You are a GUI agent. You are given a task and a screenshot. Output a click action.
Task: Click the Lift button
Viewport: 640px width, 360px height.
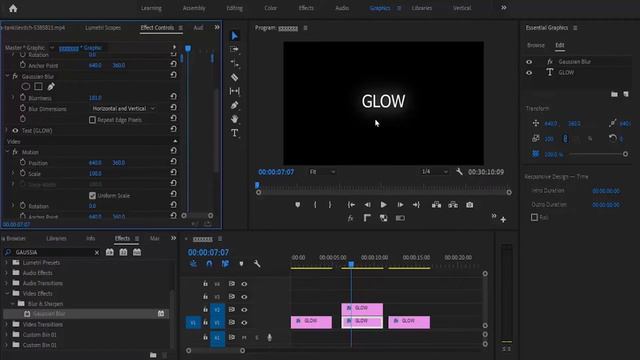[x=436, y=205]
